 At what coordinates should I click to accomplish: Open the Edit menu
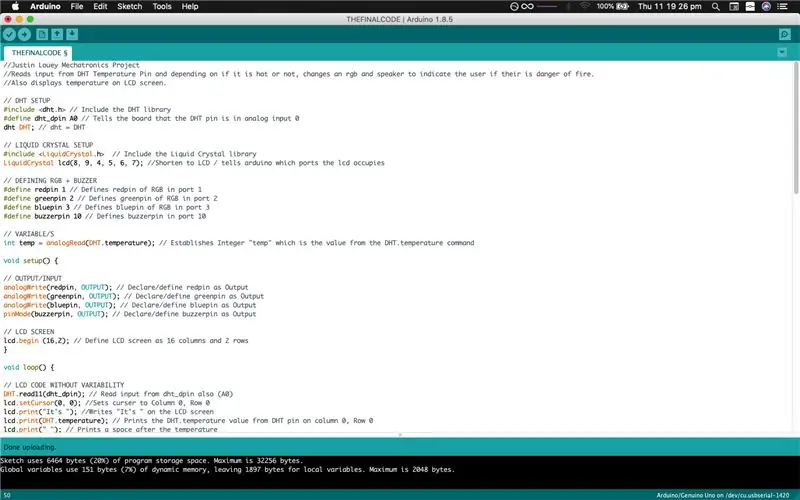click(x=101, y=7)
